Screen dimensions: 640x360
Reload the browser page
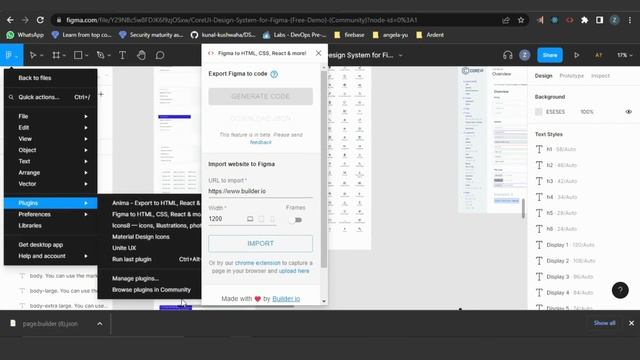[x=40, y=20]
